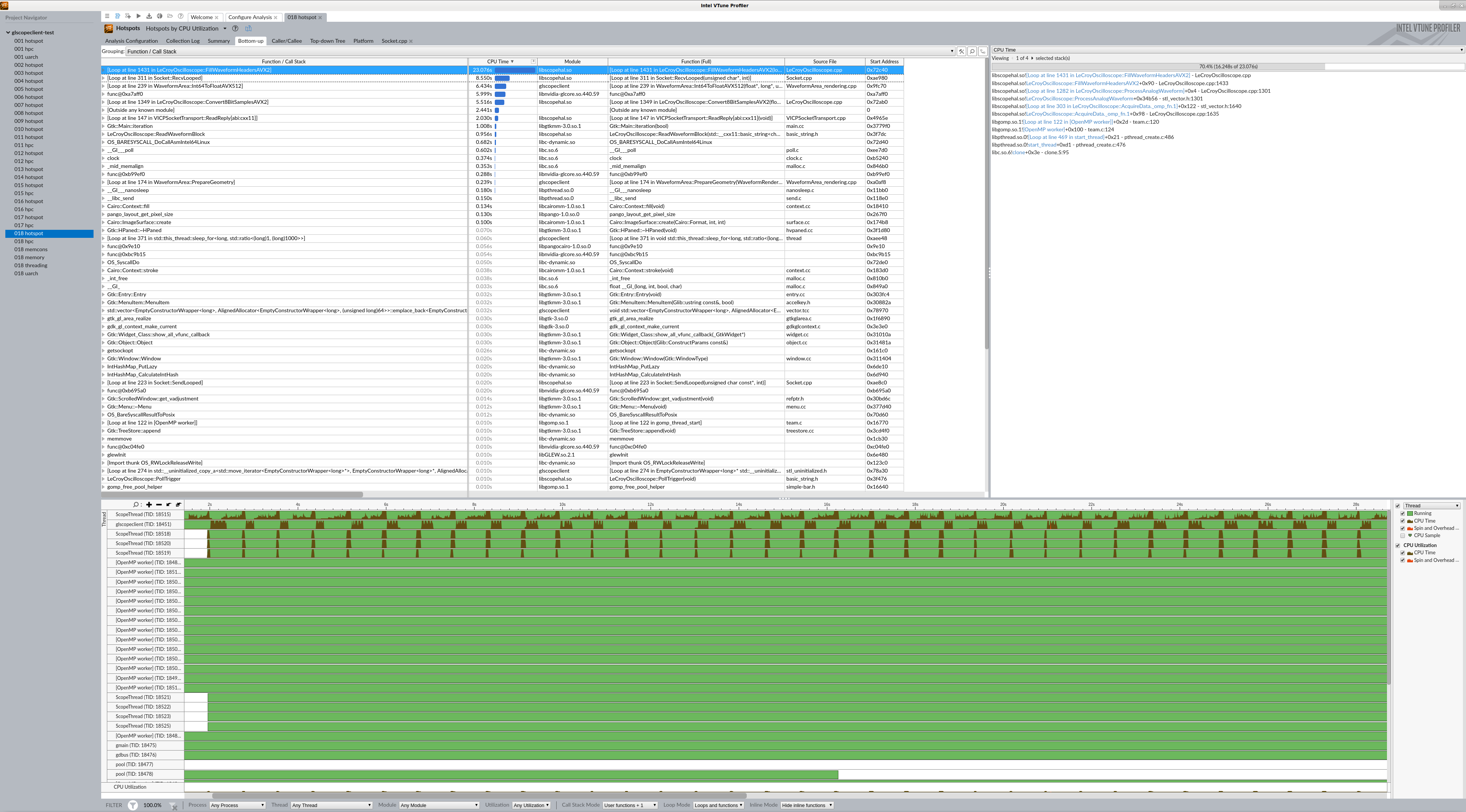Click the blue viewpoint guide book icon

tap(248, 29)
